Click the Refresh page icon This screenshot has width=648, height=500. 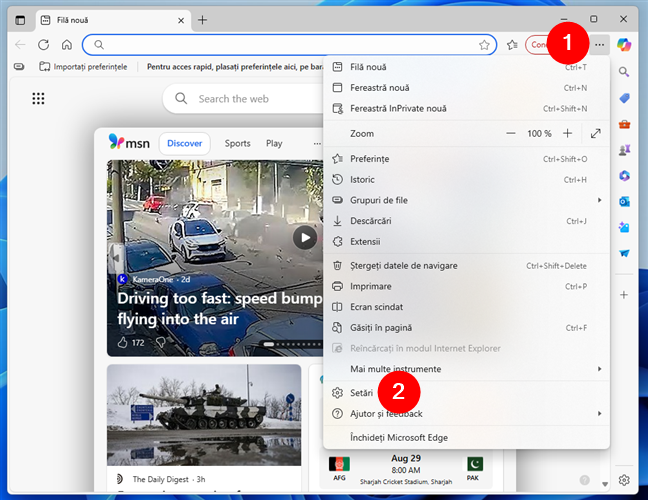pyautogui.click(x=43, y=45)
